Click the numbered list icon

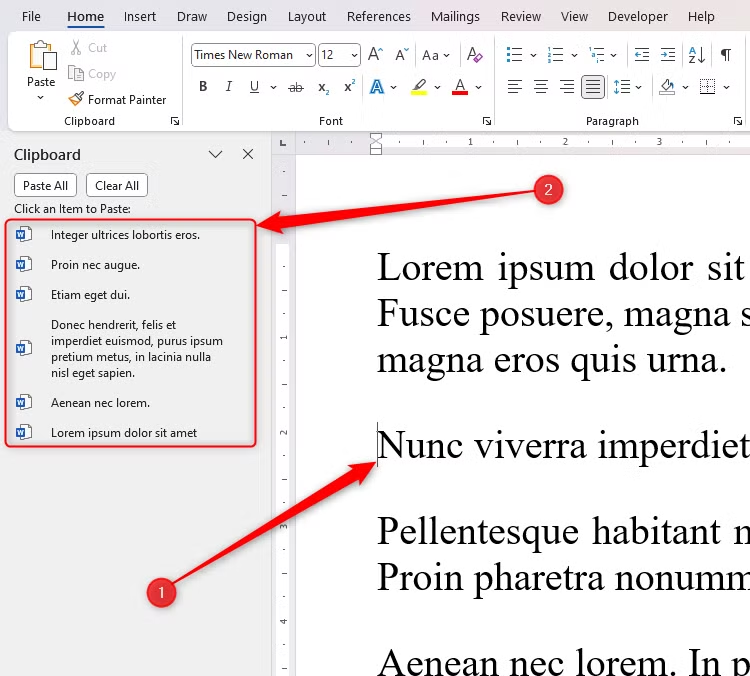coord(555,55)
